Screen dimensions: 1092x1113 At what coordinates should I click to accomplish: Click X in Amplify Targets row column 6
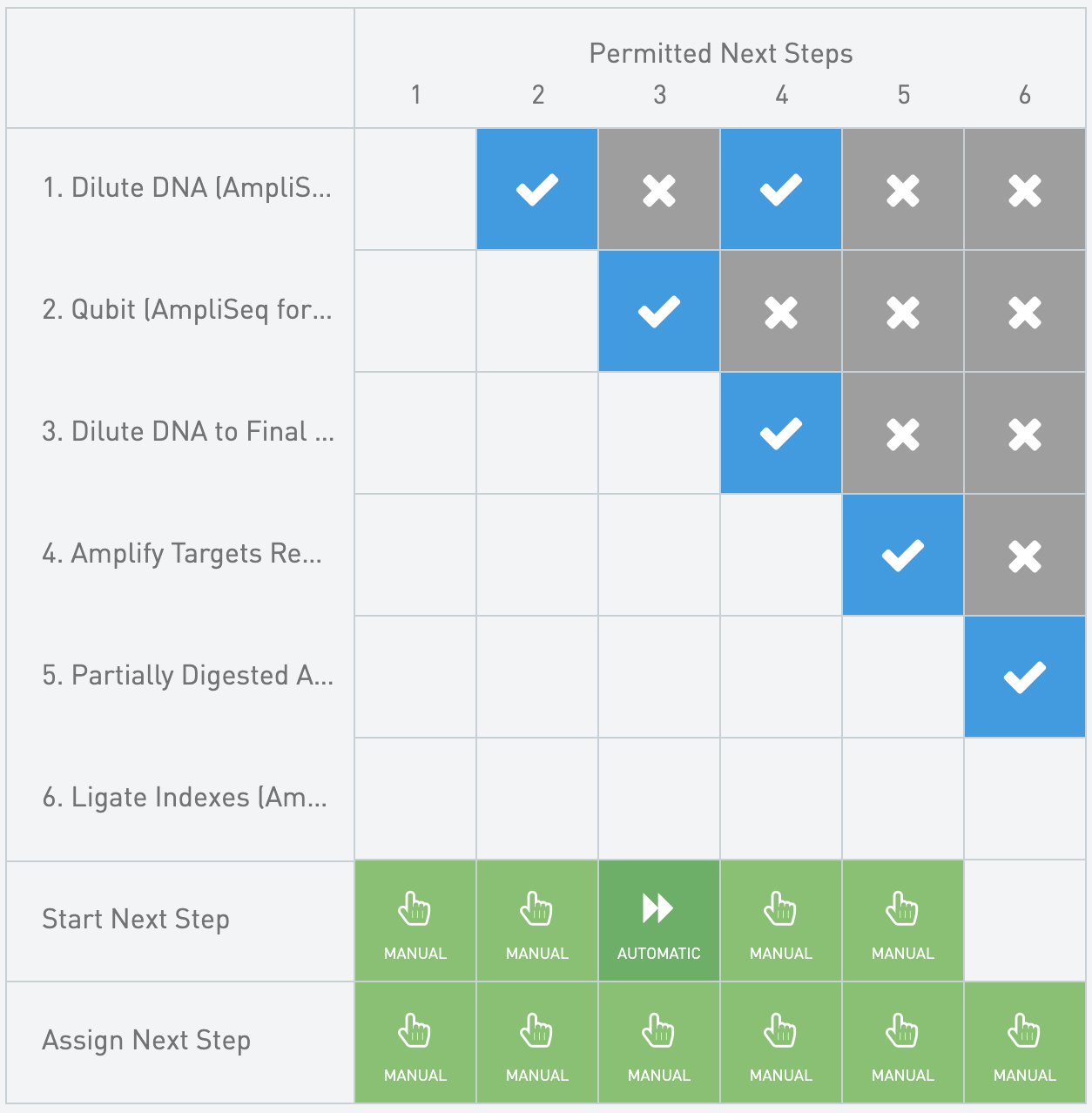coord(1025,555)
